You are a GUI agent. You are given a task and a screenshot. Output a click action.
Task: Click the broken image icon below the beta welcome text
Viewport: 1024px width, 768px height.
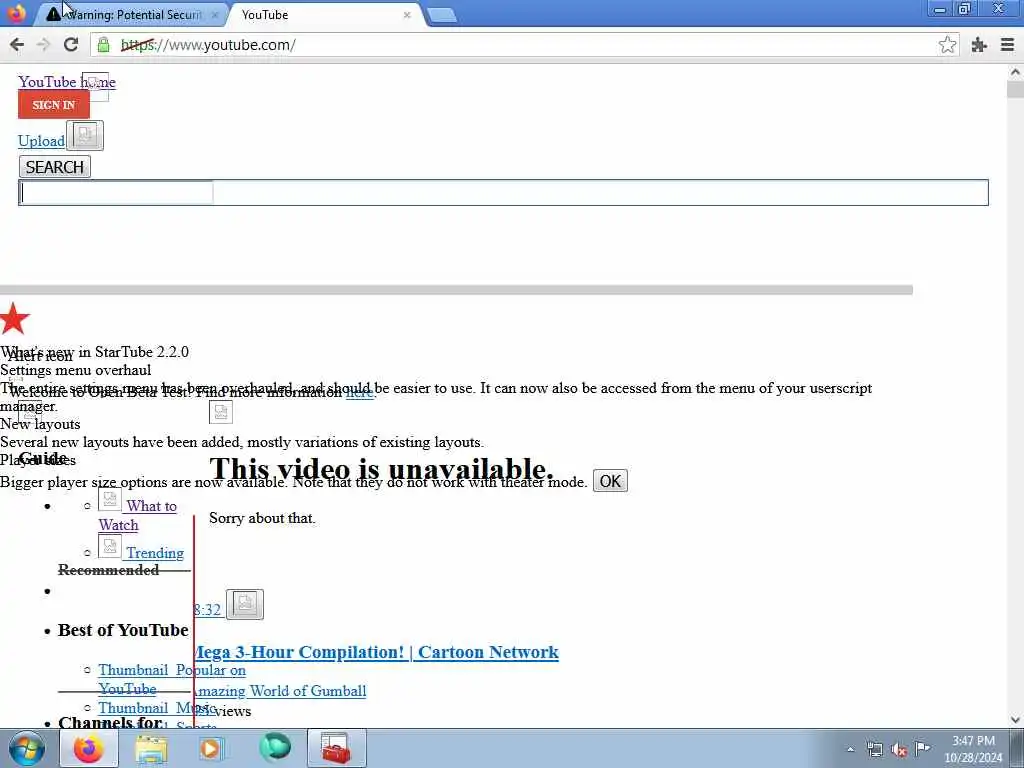tap(221, 412)
